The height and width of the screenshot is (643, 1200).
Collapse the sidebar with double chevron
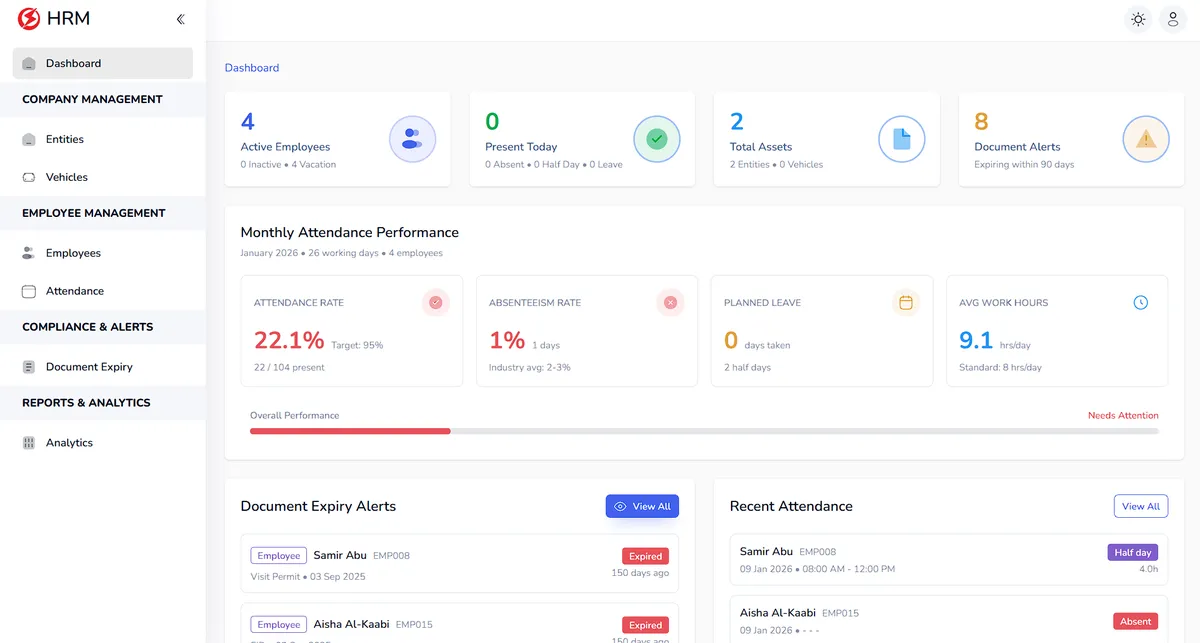(x=180, y=19)
